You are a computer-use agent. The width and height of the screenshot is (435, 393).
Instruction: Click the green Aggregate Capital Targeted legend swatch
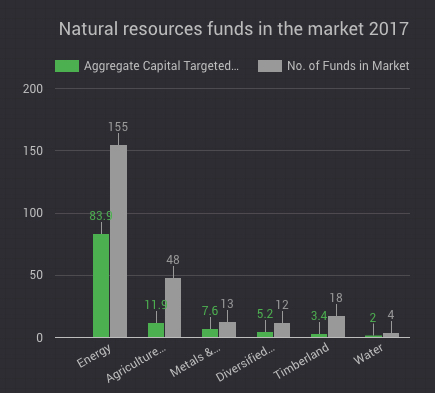coord(67,66)
